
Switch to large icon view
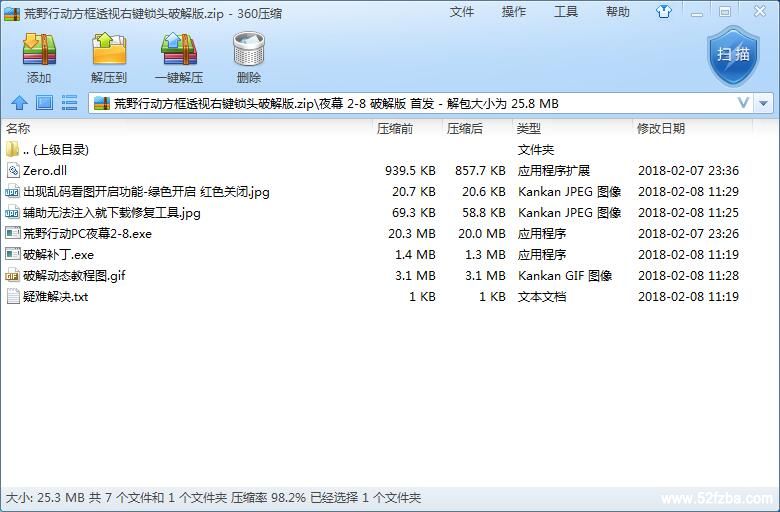(44, 103)
